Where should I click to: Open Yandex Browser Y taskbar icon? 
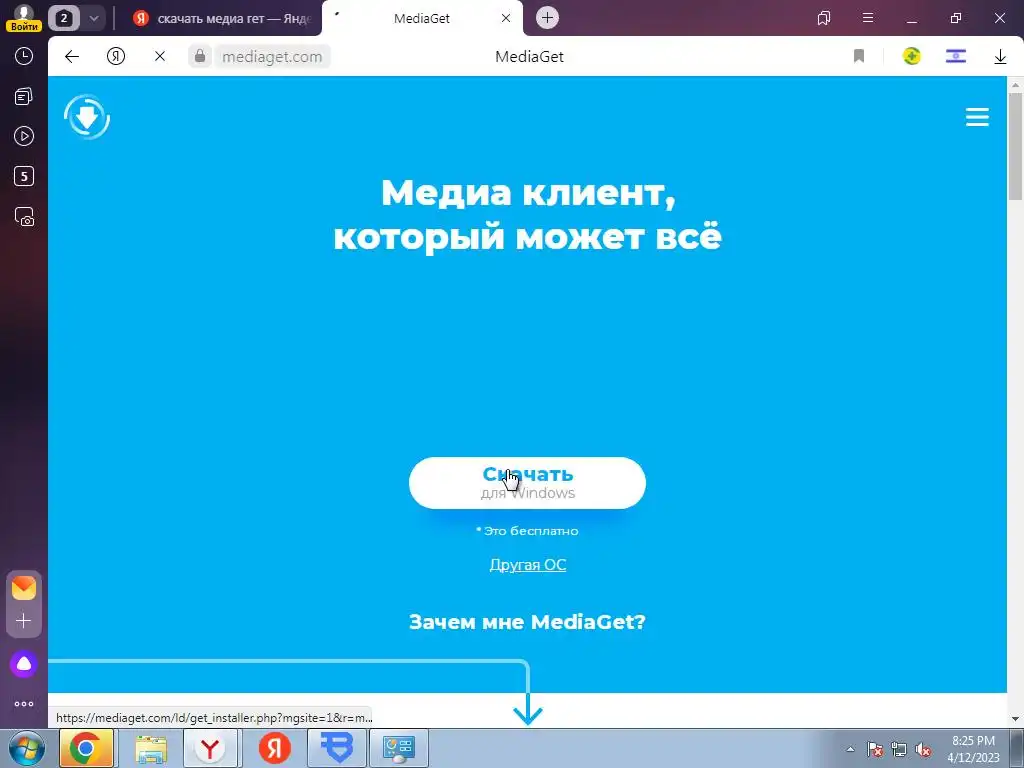click(210, 748)
